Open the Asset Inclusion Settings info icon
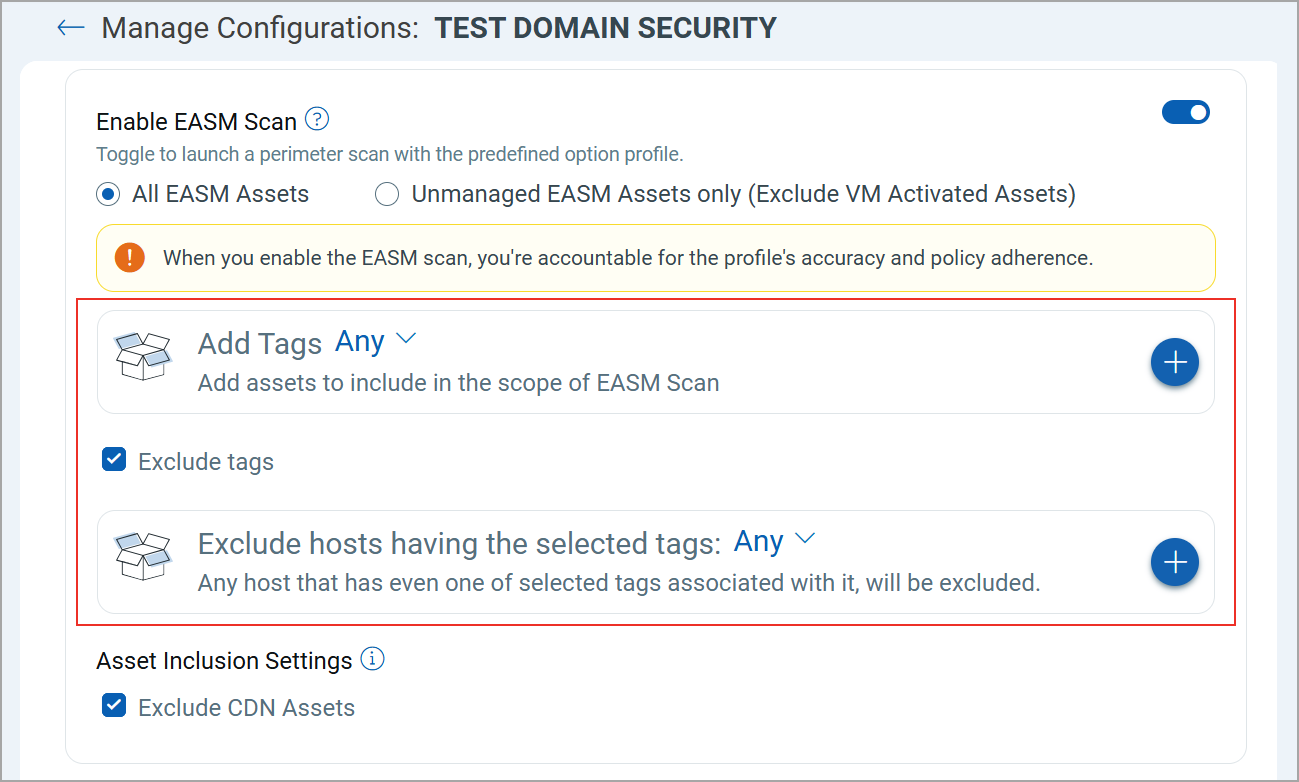Image resolution: width=1299 pixels, height=782 pixels. [x=372, y=659]
